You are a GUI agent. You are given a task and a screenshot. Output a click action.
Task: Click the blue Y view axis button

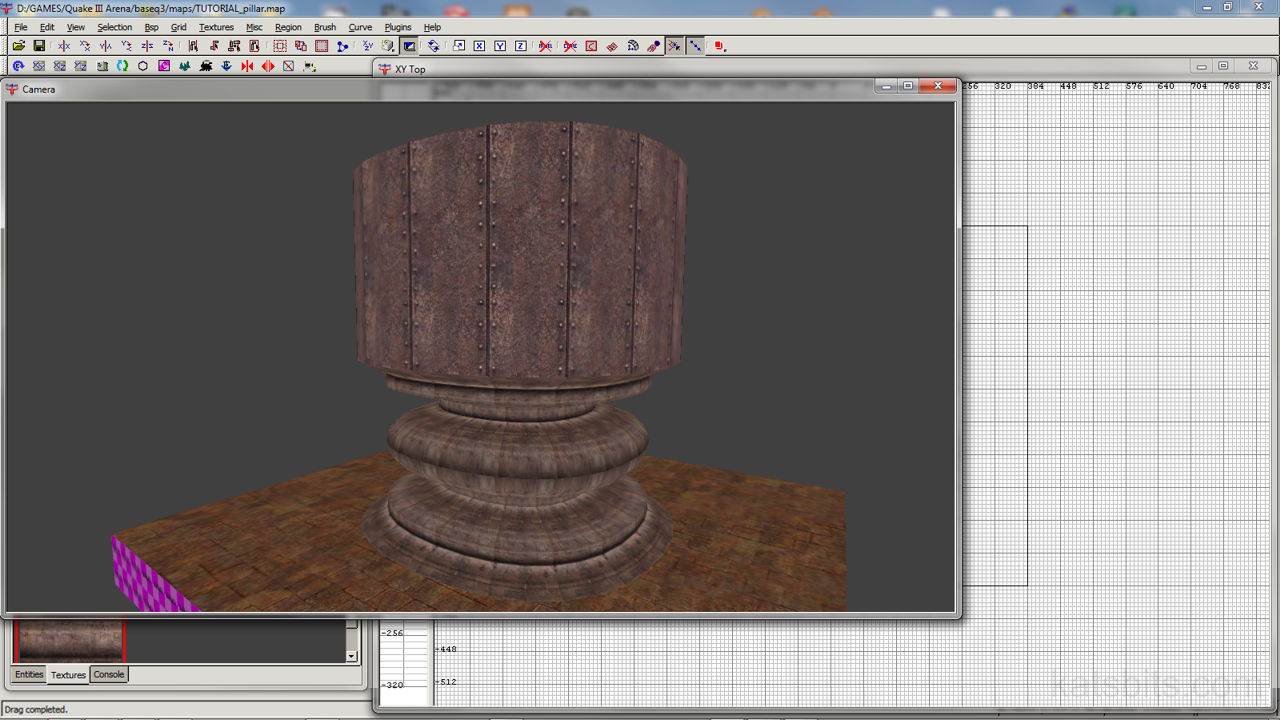(x=500, y=46)
